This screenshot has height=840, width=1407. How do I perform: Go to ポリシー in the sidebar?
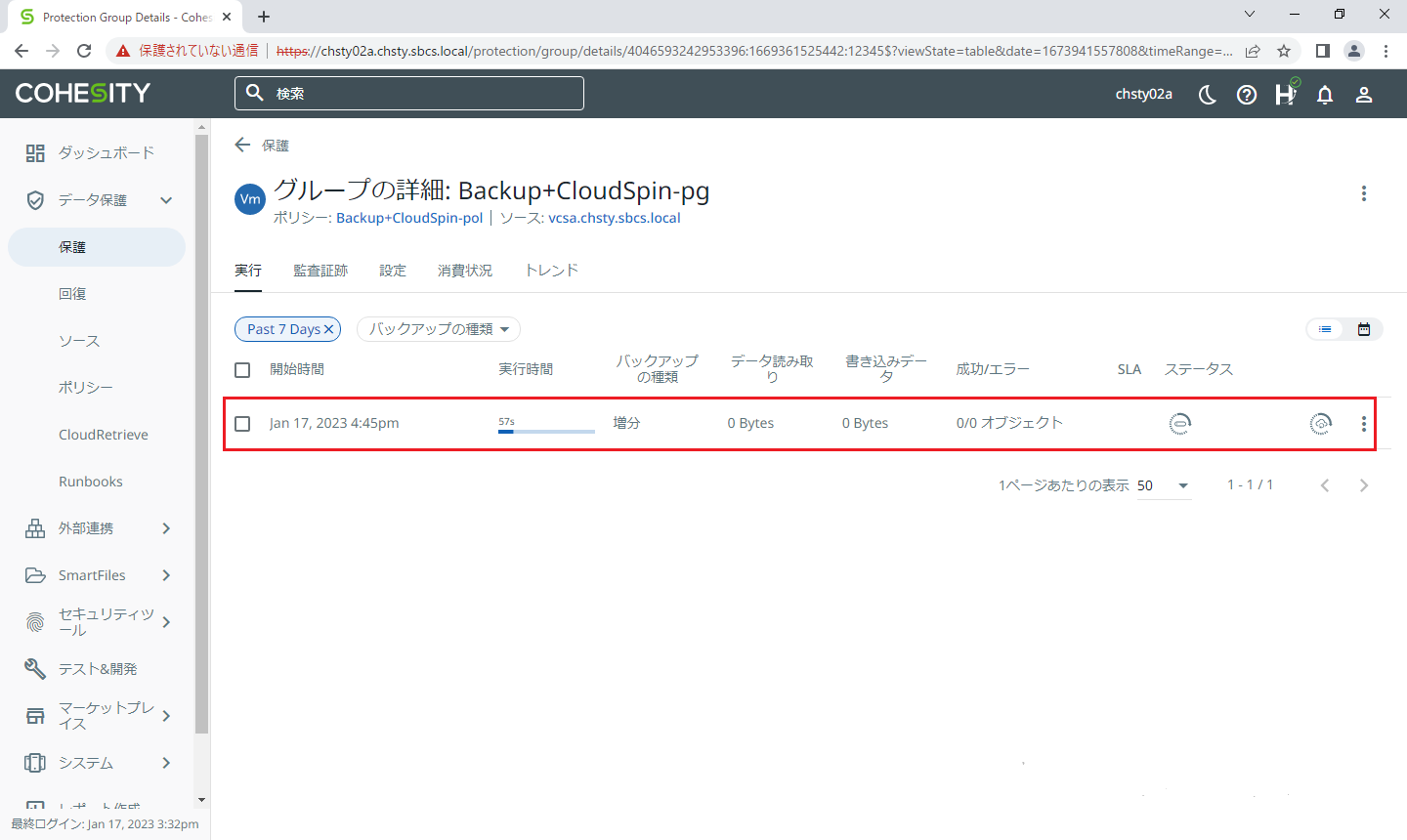[86, 388]
